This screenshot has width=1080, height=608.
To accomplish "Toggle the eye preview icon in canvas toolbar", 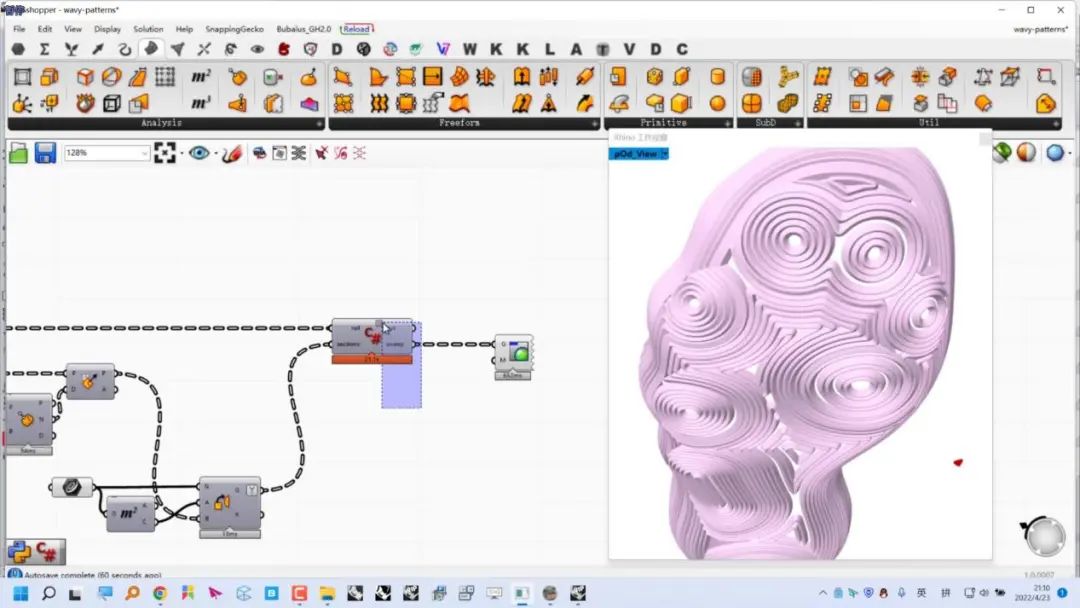I will pyautogui.click(x=199, y=153).
